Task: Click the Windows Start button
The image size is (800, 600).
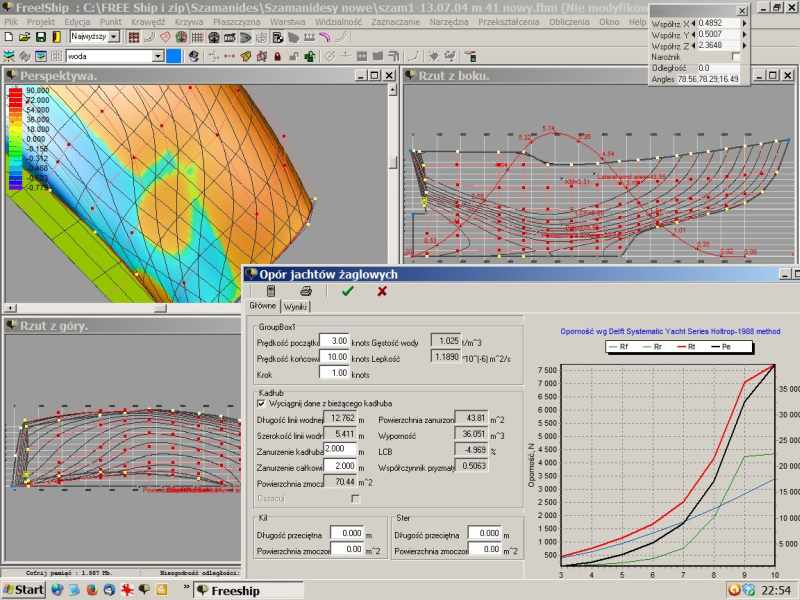Action: [23, 590]
